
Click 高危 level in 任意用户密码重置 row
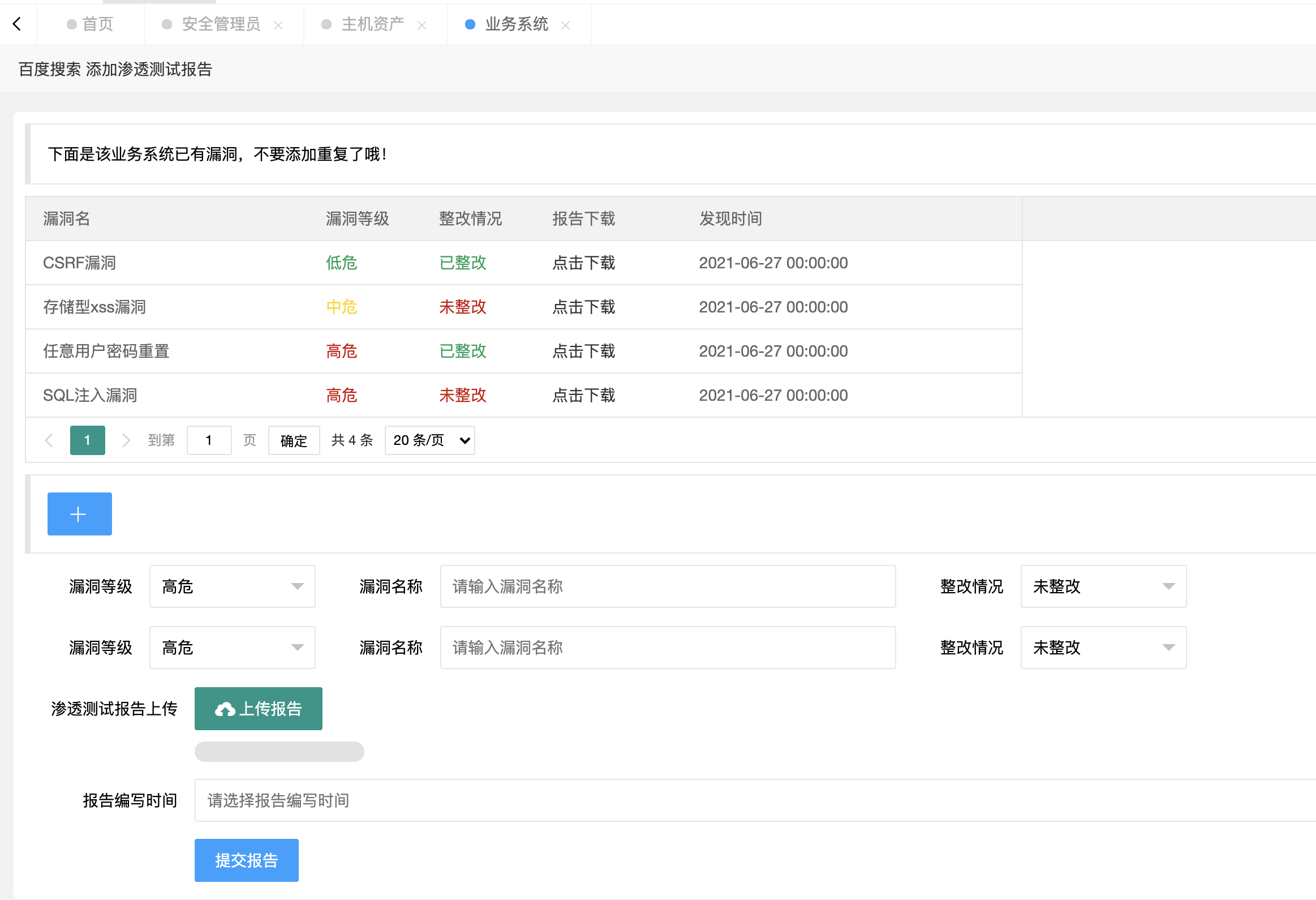point(342,351)
